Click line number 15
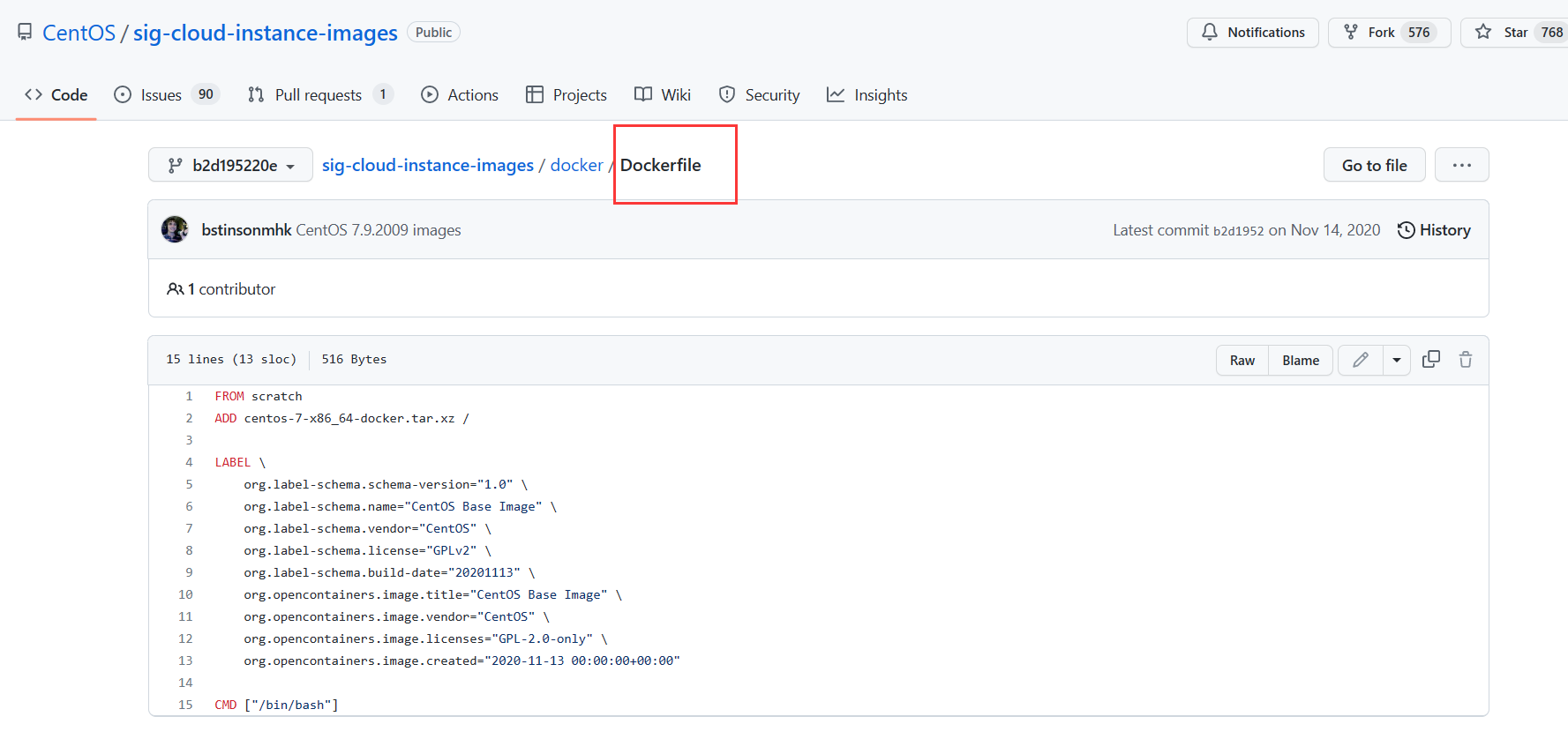Viewport: 1568px width, 739px height. 185,705
